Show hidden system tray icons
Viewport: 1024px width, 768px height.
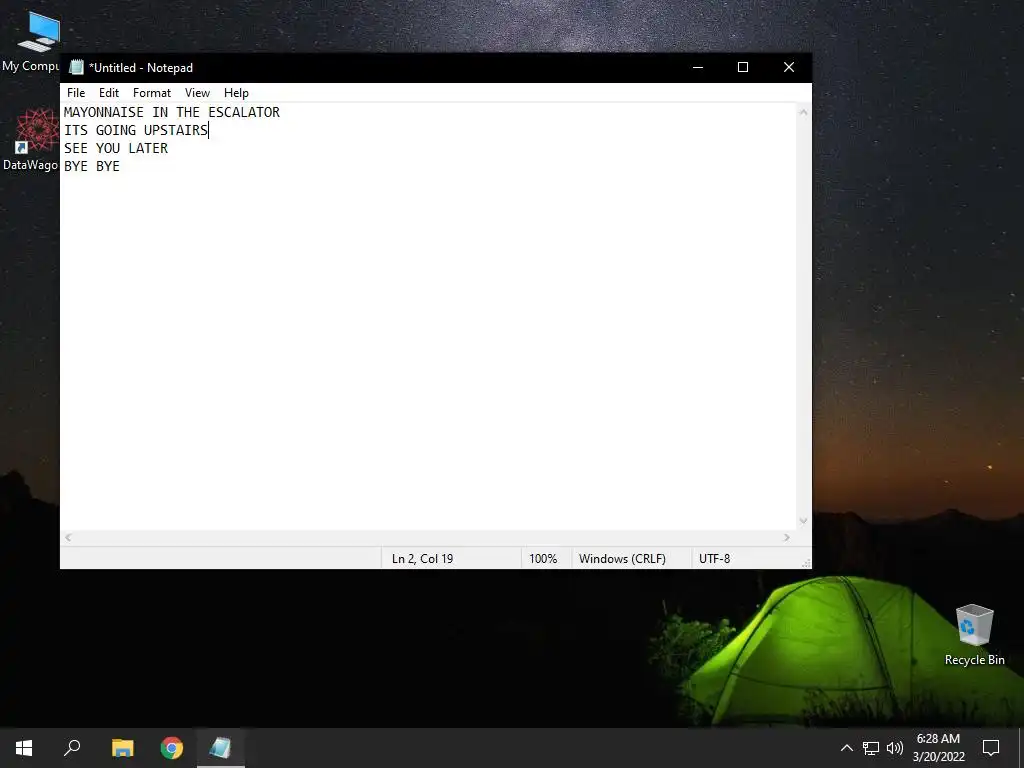coord(846,748)
